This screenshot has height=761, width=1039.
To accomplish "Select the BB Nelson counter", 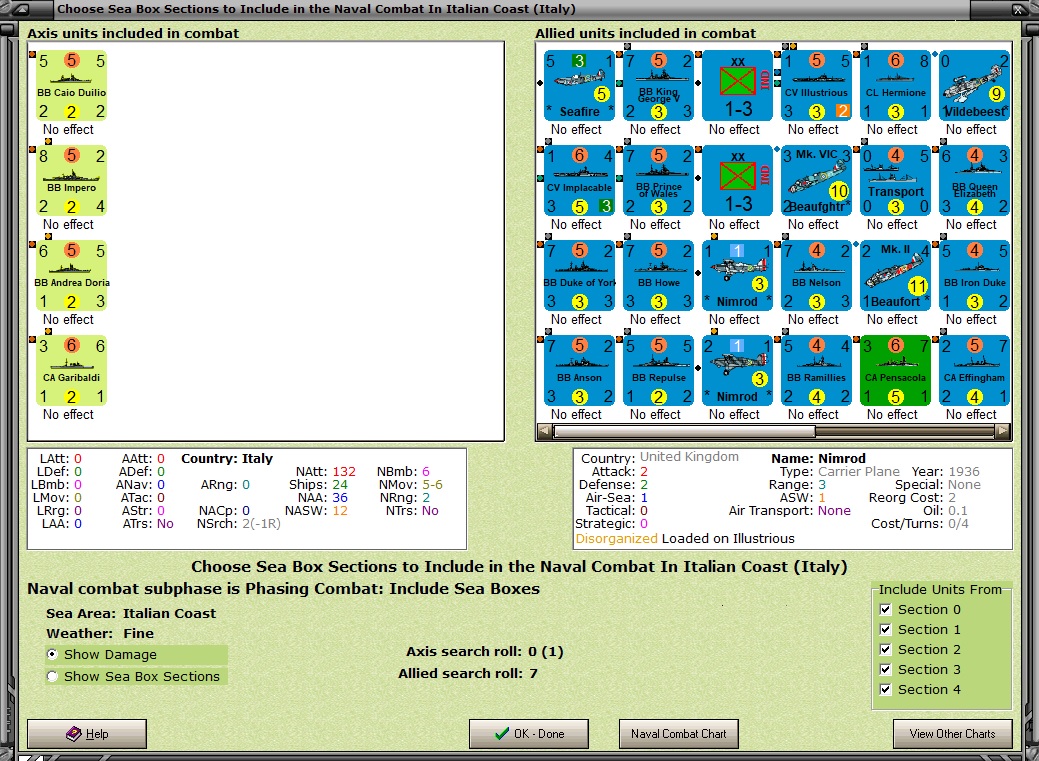I will (816, 275).
